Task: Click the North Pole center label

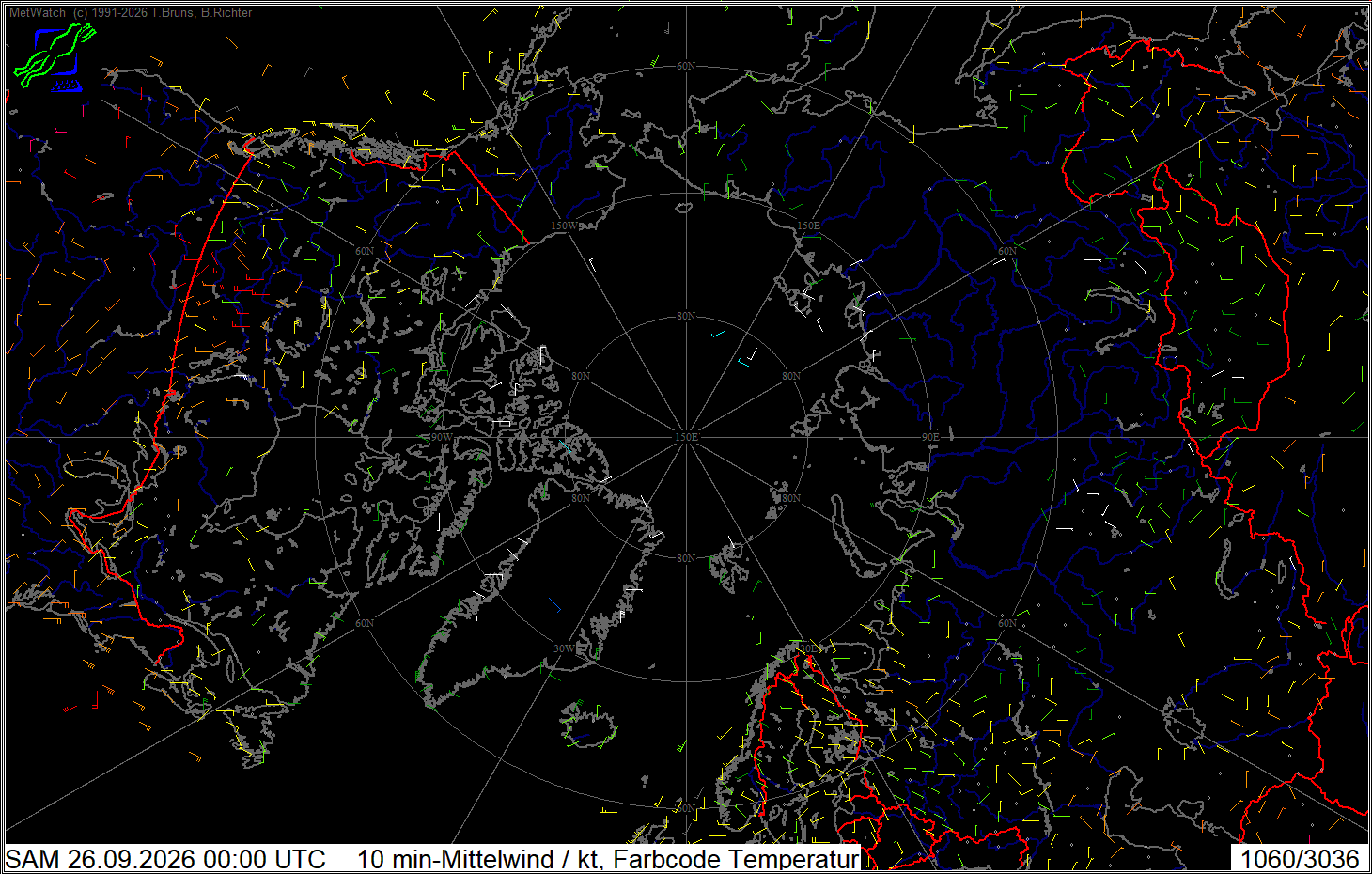Action: click(687, 437)
